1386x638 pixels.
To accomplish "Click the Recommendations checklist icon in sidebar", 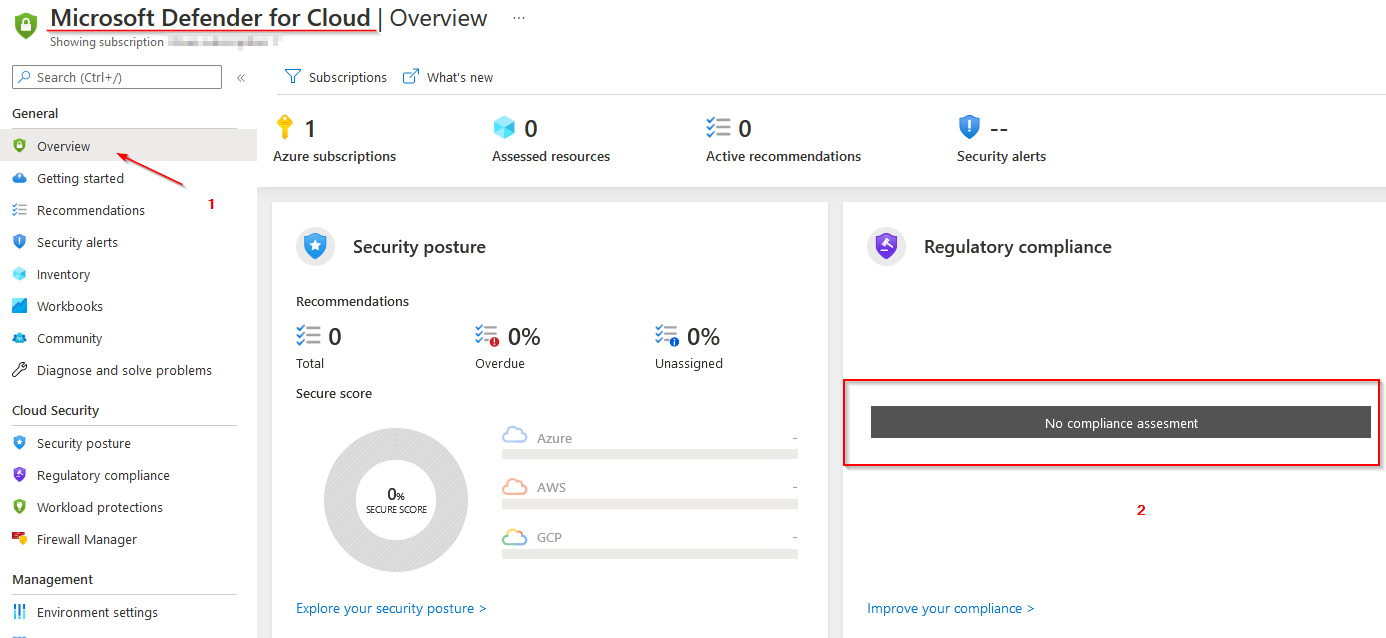I will click(x=19, y=210).
